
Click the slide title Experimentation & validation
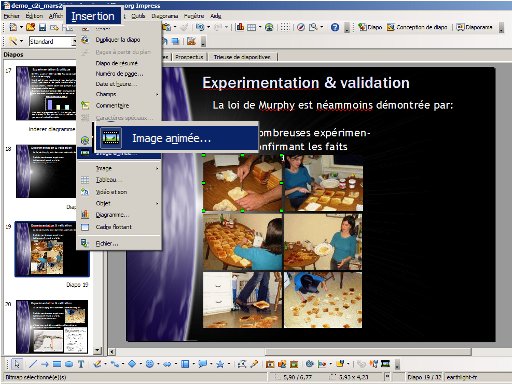point(306,83)
